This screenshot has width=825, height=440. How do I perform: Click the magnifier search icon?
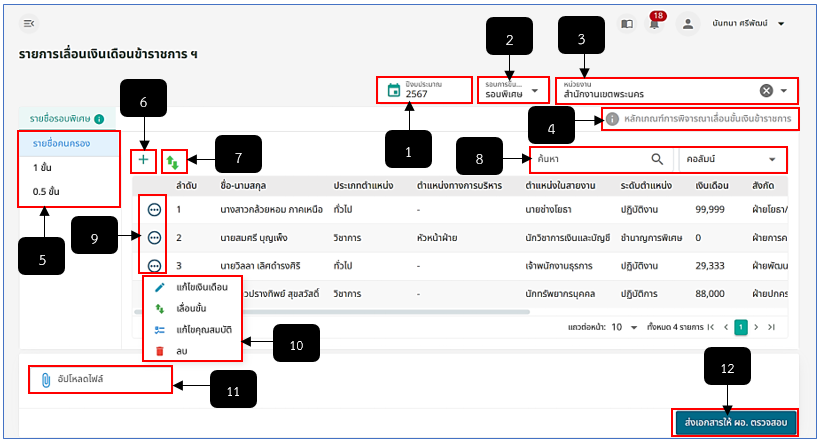click(x=657, y=158)
